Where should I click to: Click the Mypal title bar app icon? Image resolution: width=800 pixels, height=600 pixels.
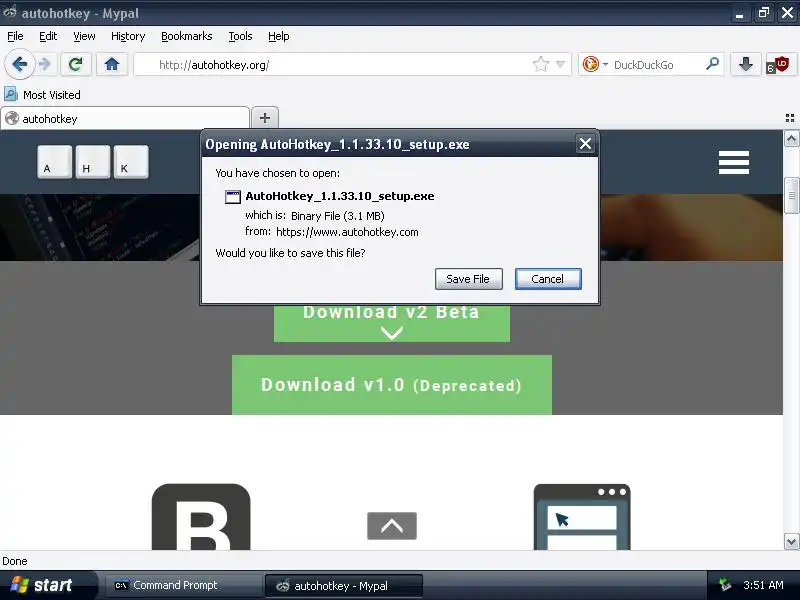10,12
